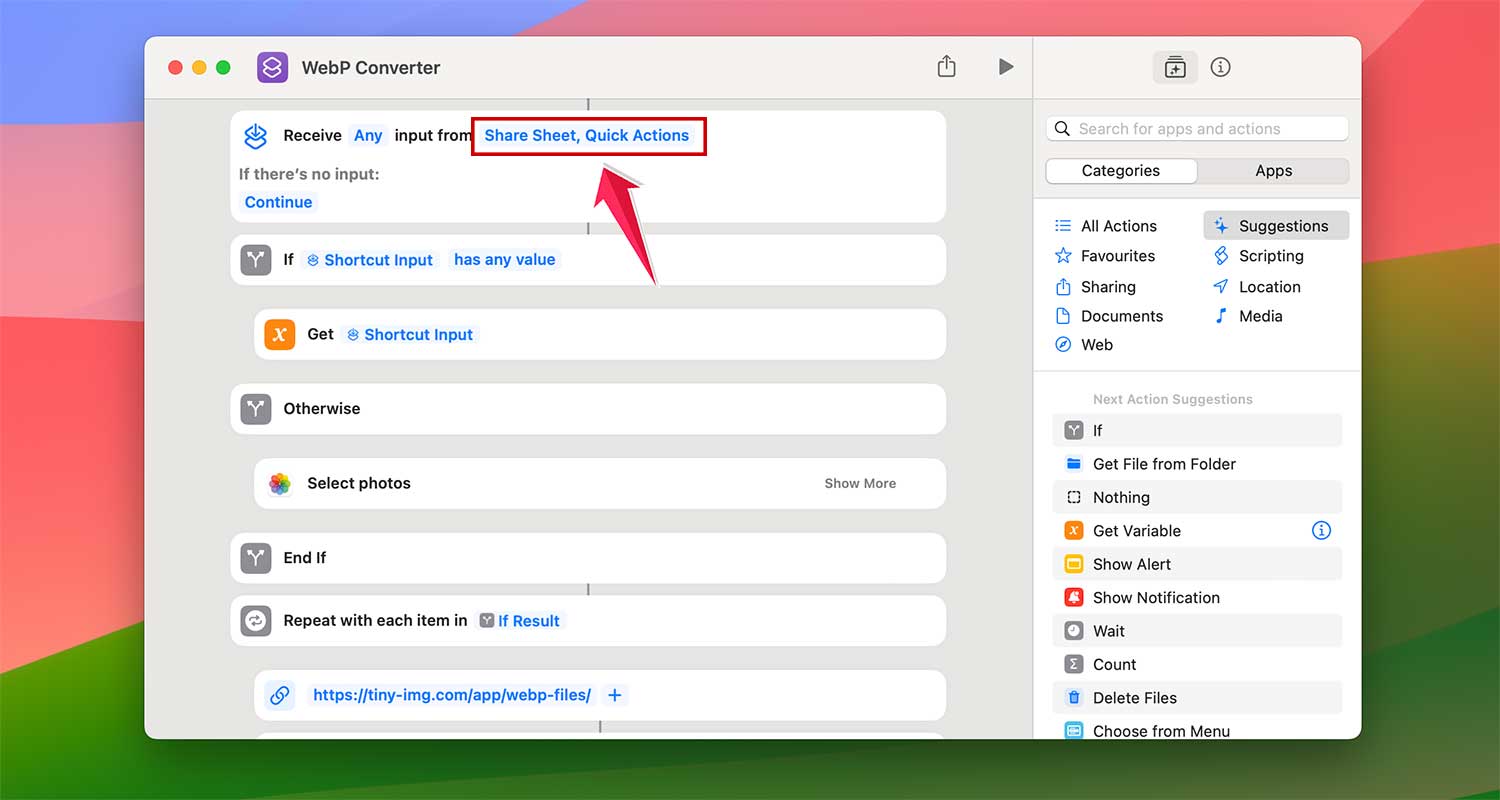Select the Categories tab
The width and height of the screenshot is (1500, 800).
(x=1120, y=170)
